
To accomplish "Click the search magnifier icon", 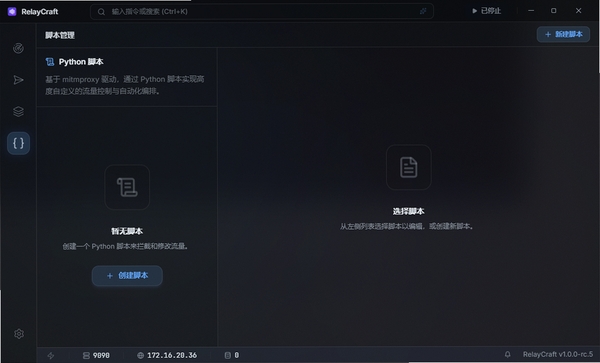I will 101,12.
